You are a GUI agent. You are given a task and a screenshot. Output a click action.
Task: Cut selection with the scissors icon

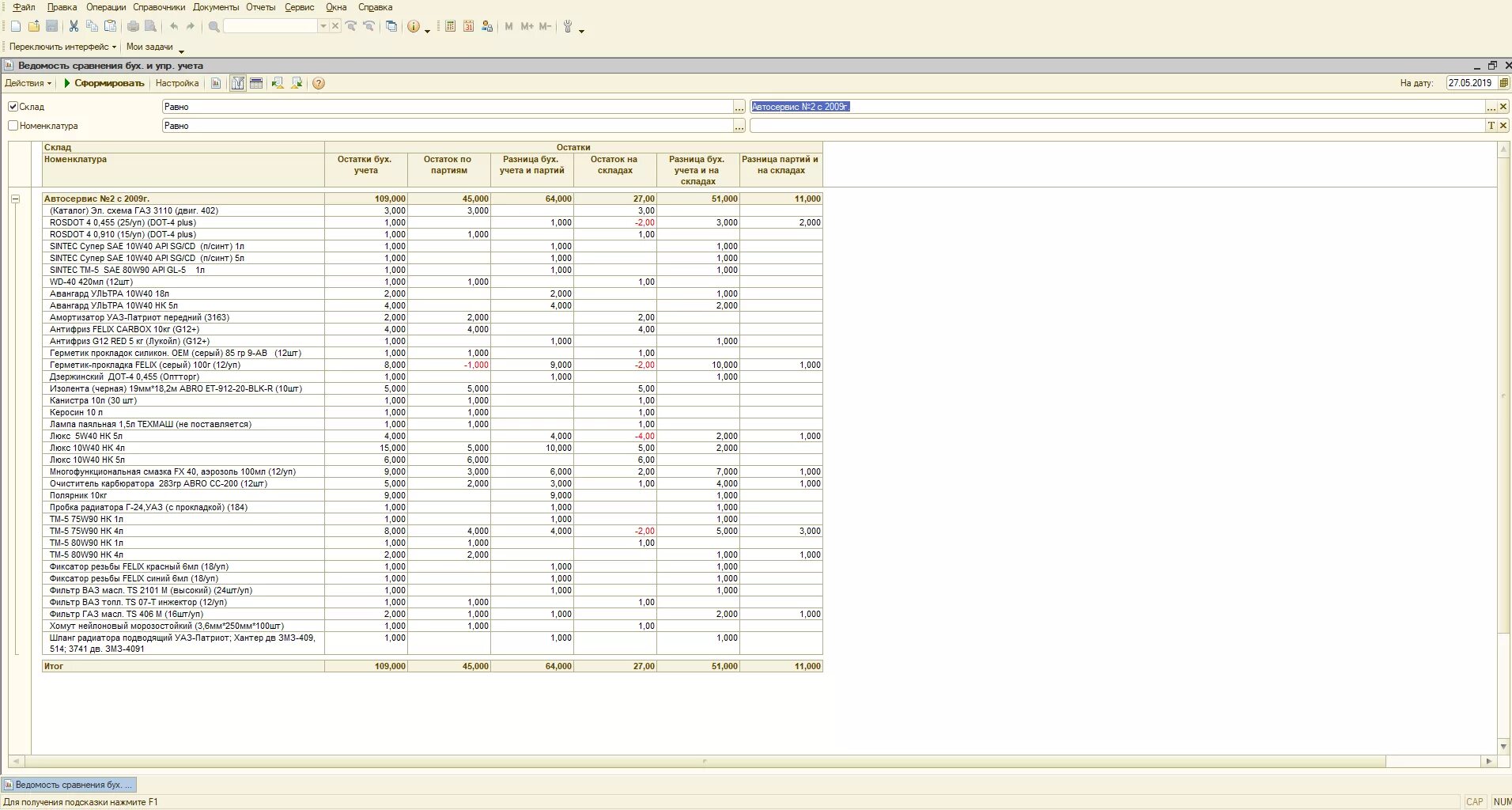(x=74, y=26)
